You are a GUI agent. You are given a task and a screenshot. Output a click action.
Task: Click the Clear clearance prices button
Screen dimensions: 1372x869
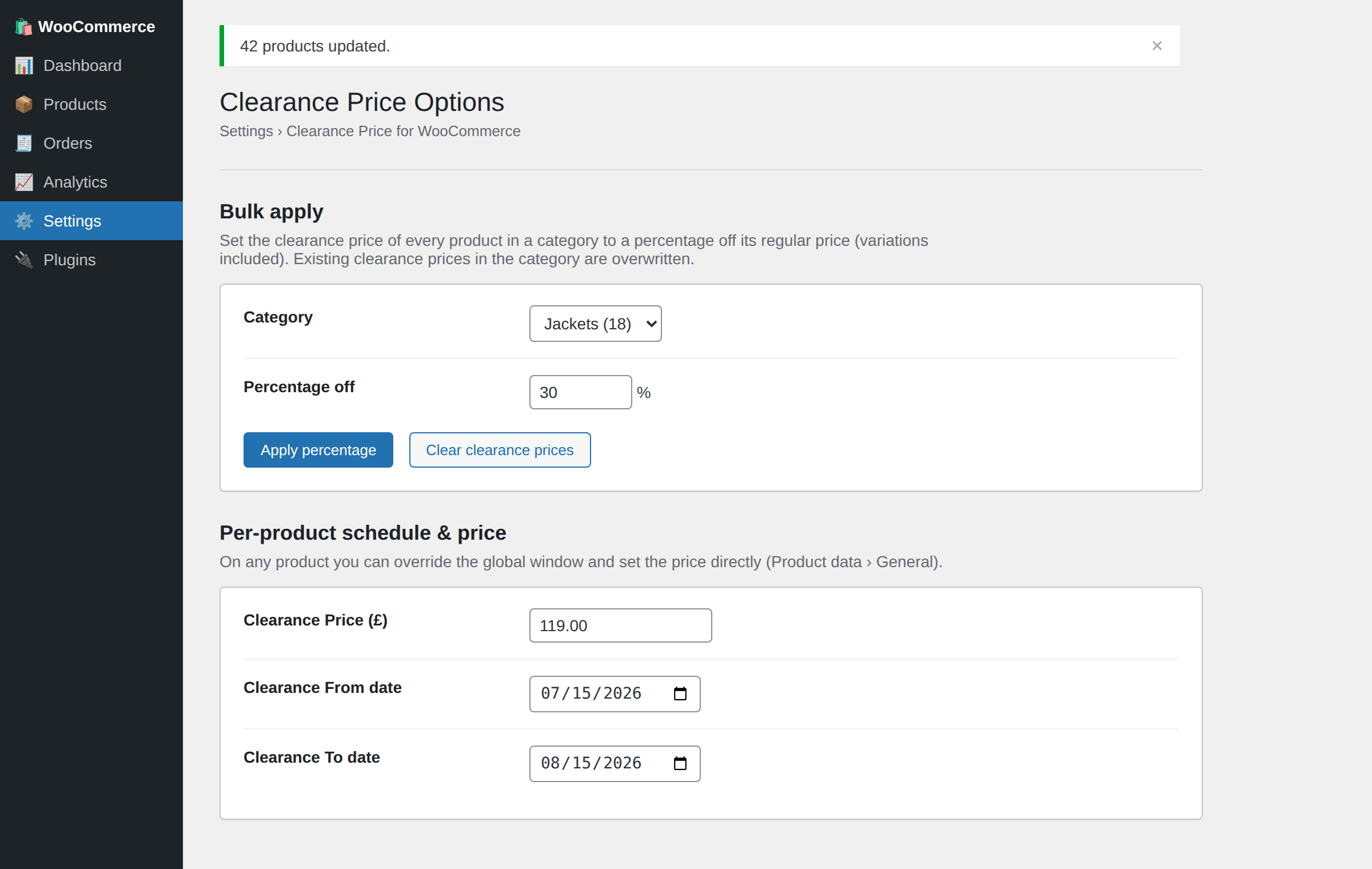(500, 450)
